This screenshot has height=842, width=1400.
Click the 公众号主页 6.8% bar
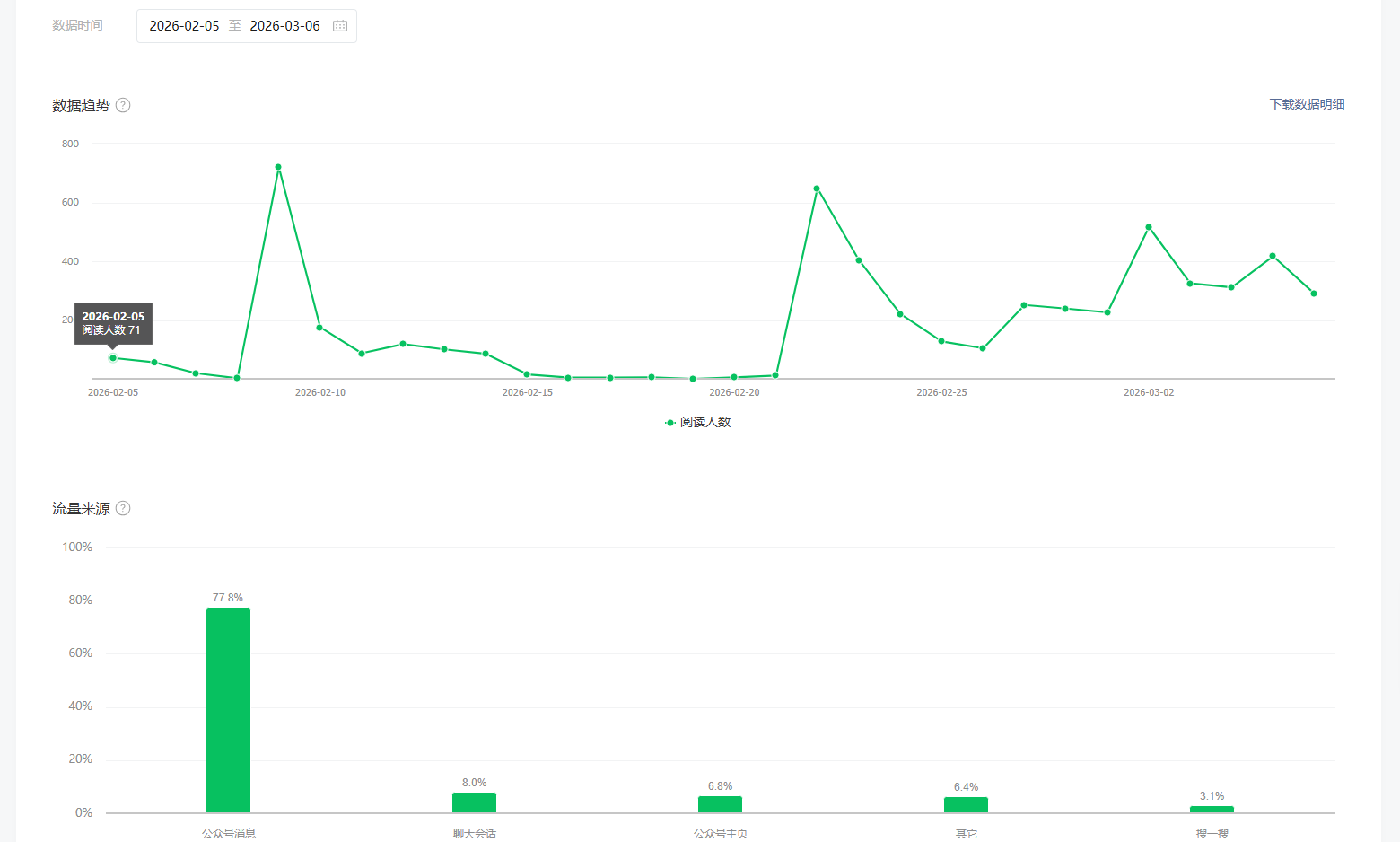tap(720, 804)
